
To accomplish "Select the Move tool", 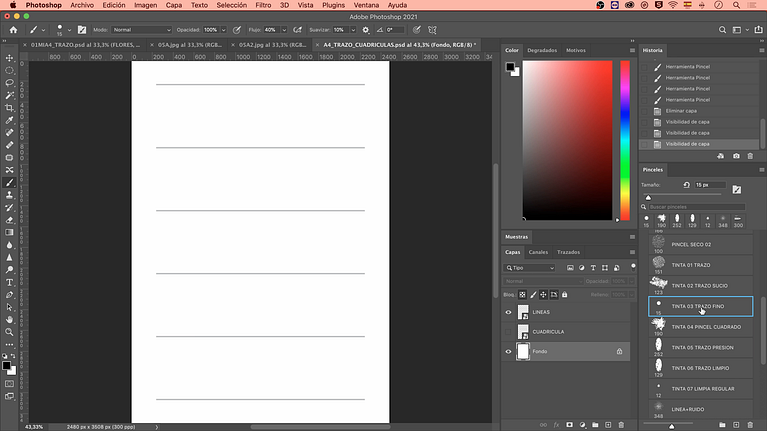I will point(9,58).
